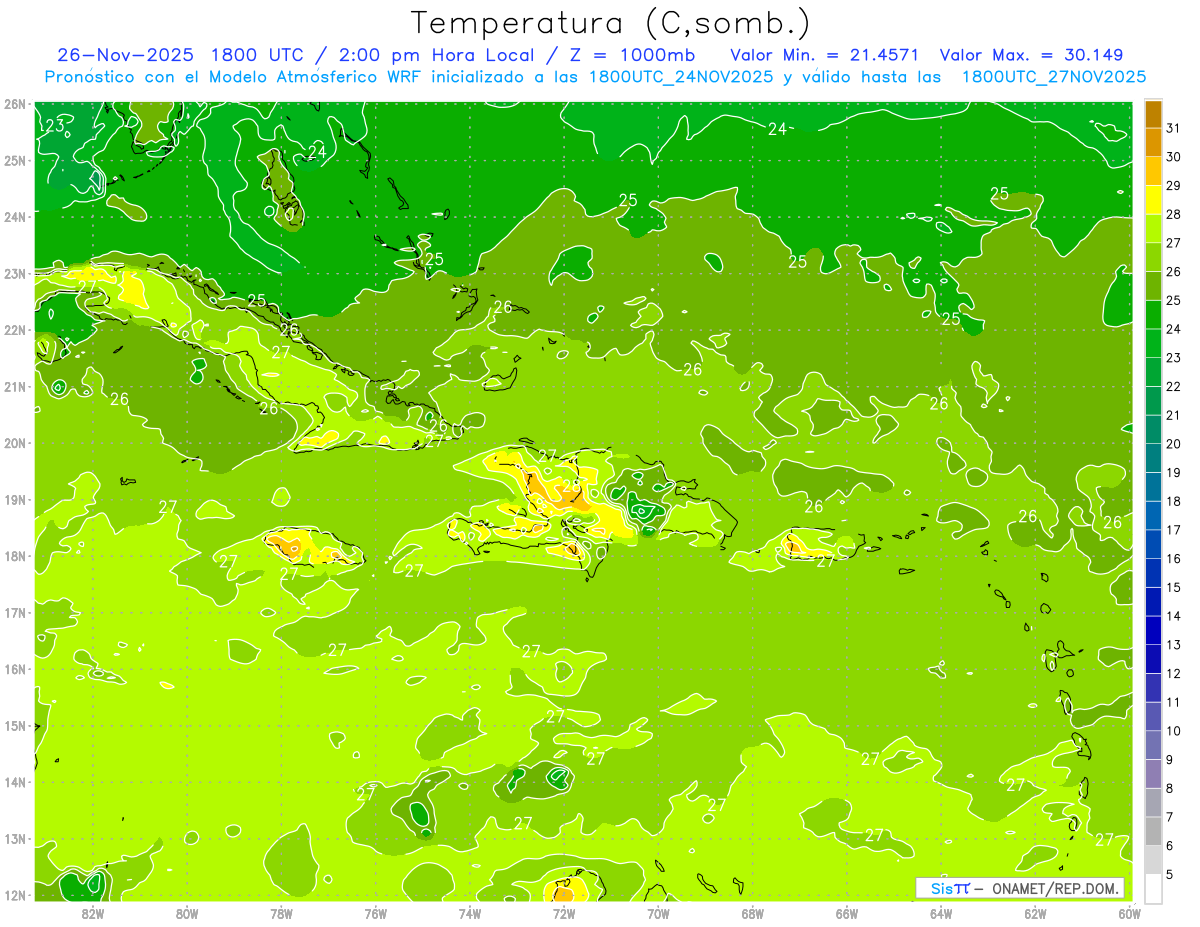The width and height of the screenshot is (1200, 927).
Task: Click the color bar value 30
Action: click(1174, 157)
